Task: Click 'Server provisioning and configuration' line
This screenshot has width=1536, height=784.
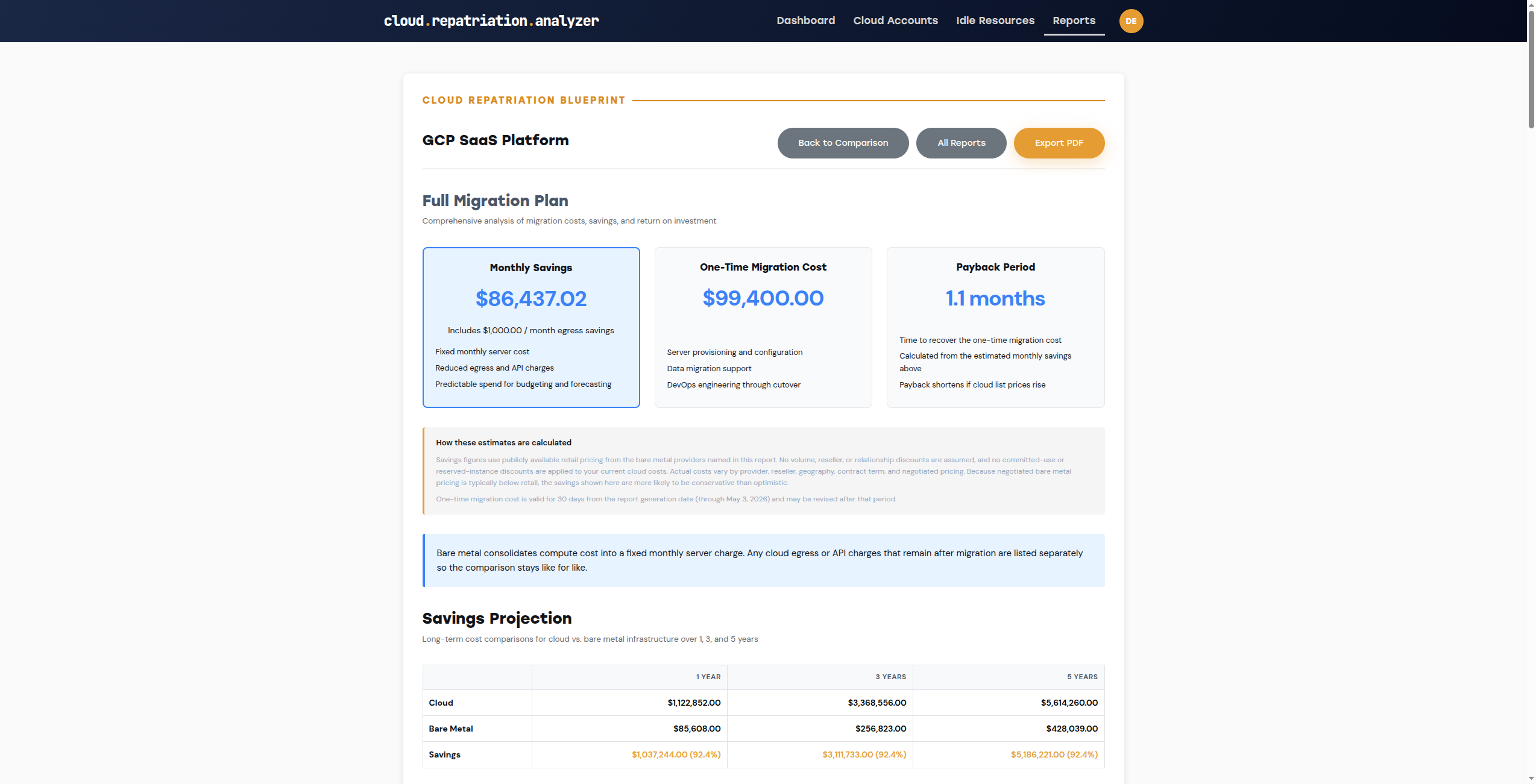Action: click(x=734, y=352)
